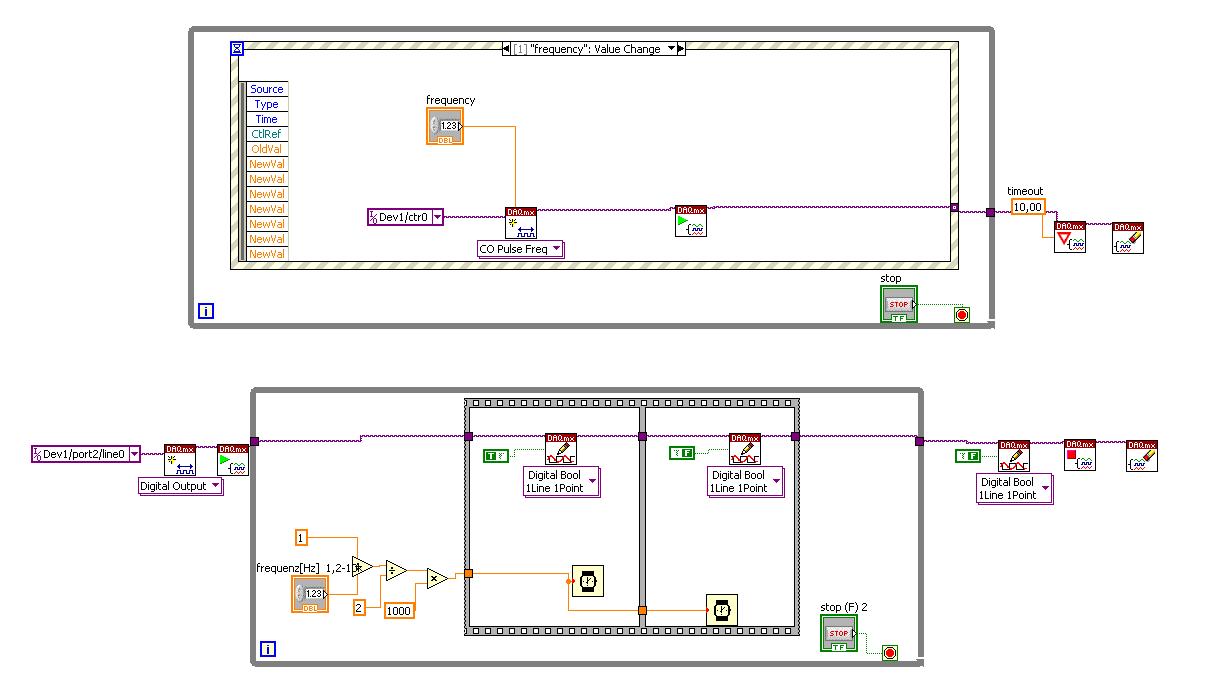The height and width of the screenshot is (678, 1220).
Task: Open the event case selector dropdown arrow
Action: coord(670,48)
